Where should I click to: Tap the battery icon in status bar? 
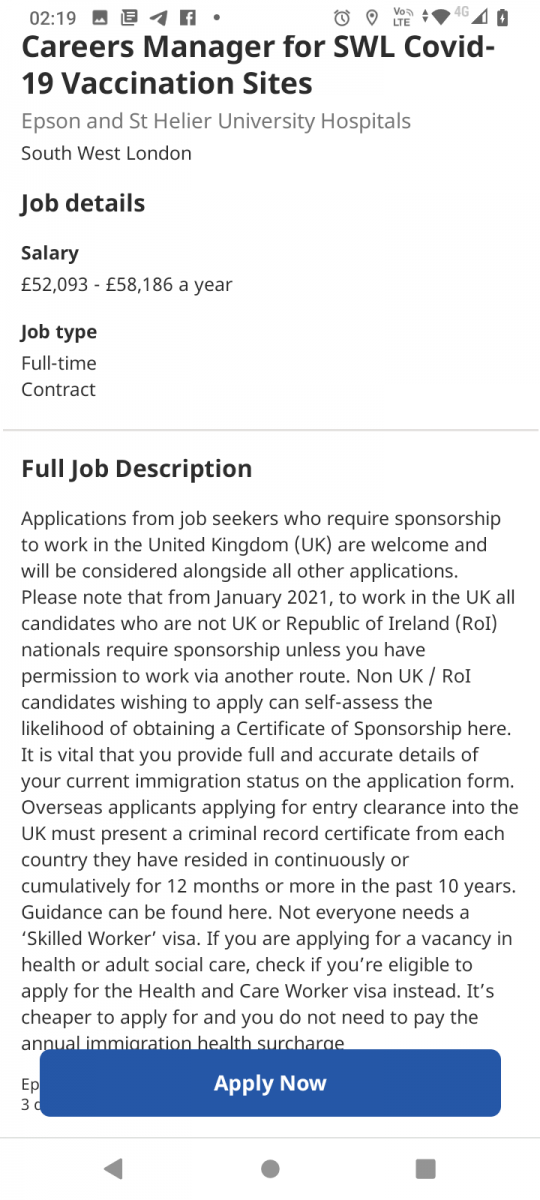tap(502, 18)
